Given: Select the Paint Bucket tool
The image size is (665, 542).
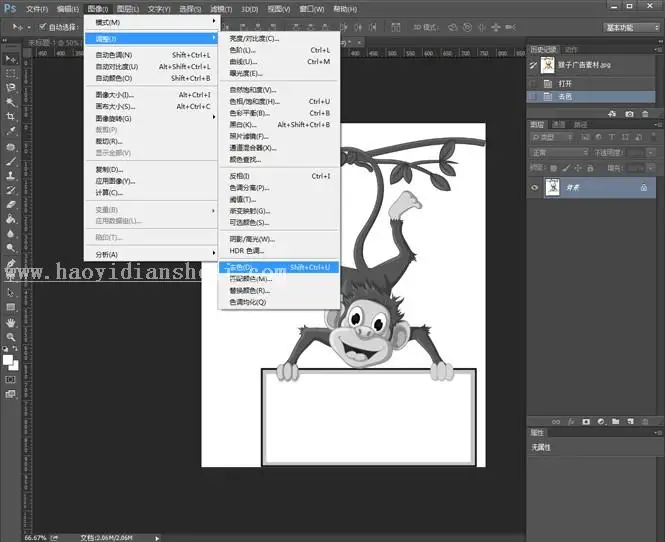Looking at the screenshot, I should tap(11, 219).
